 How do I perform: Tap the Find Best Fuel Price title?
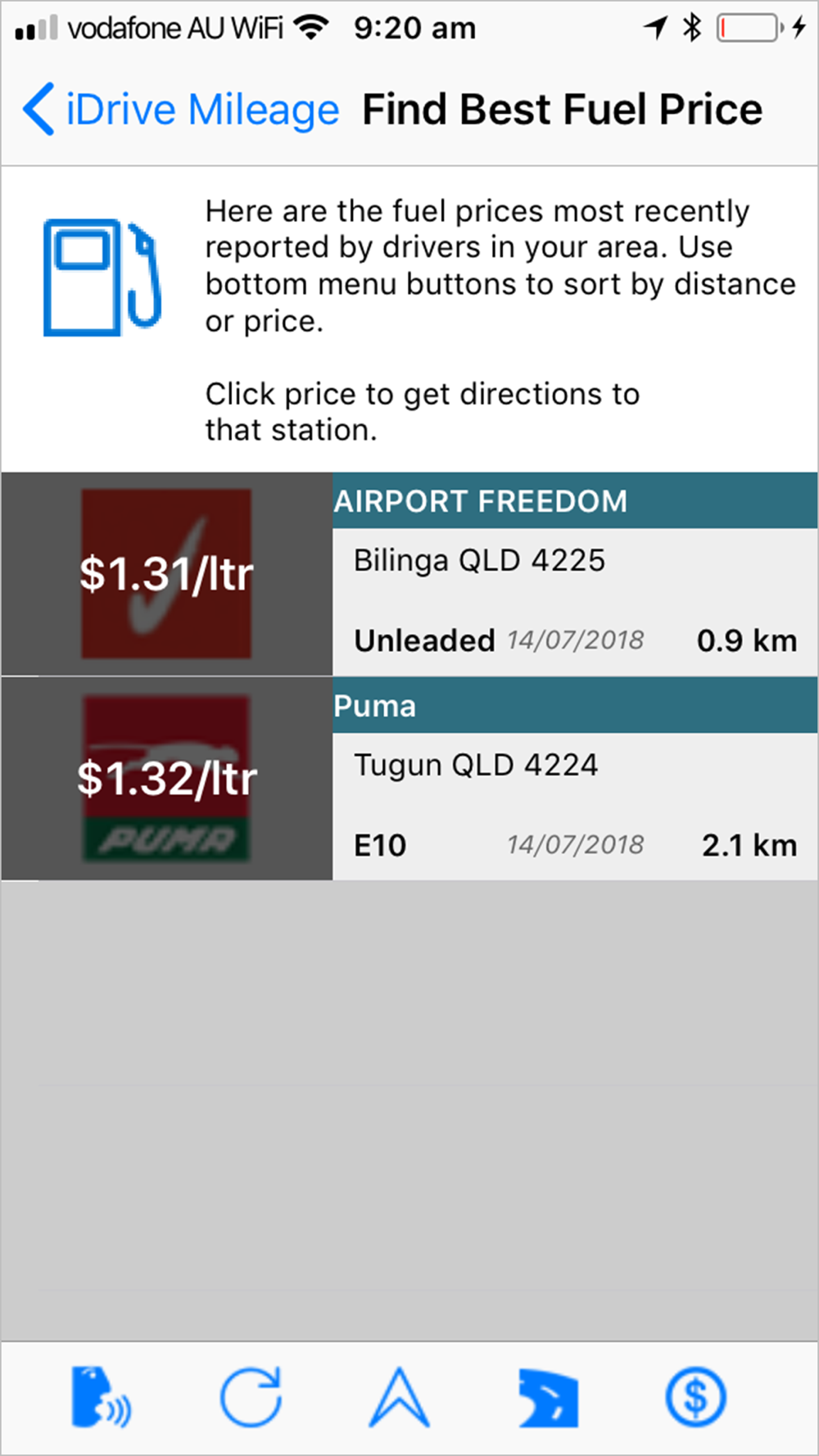(562, 110)
